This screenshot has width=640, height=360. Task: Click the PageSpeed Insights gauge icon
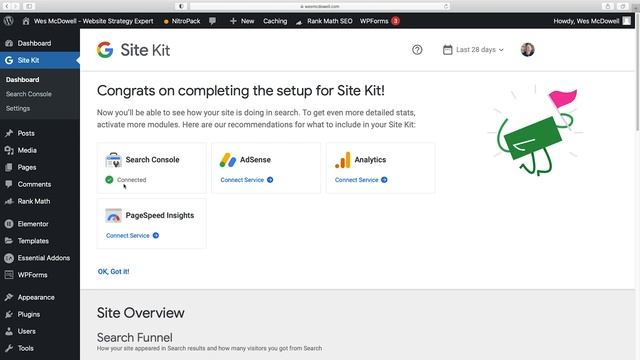113,216
